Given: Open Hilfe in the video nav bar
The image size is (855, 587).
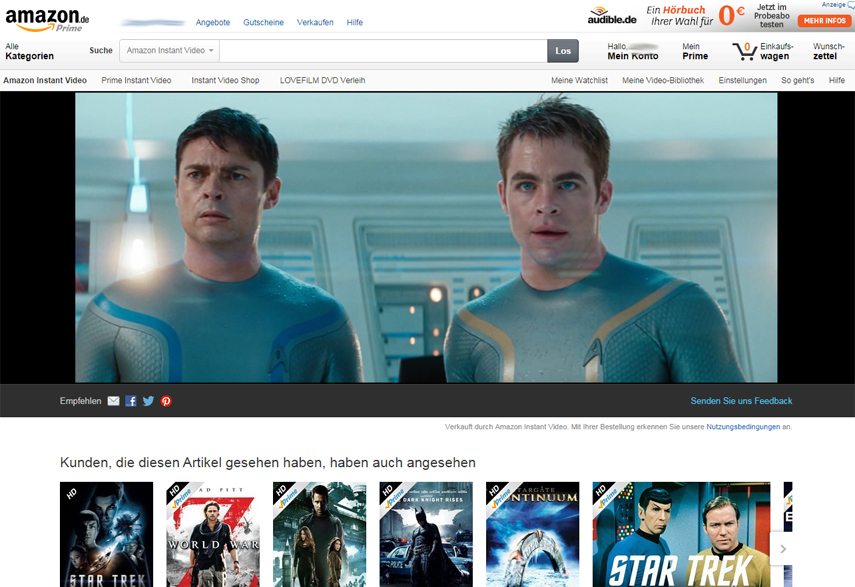Looking at the screenshot, I should click(x=836, y=80).
